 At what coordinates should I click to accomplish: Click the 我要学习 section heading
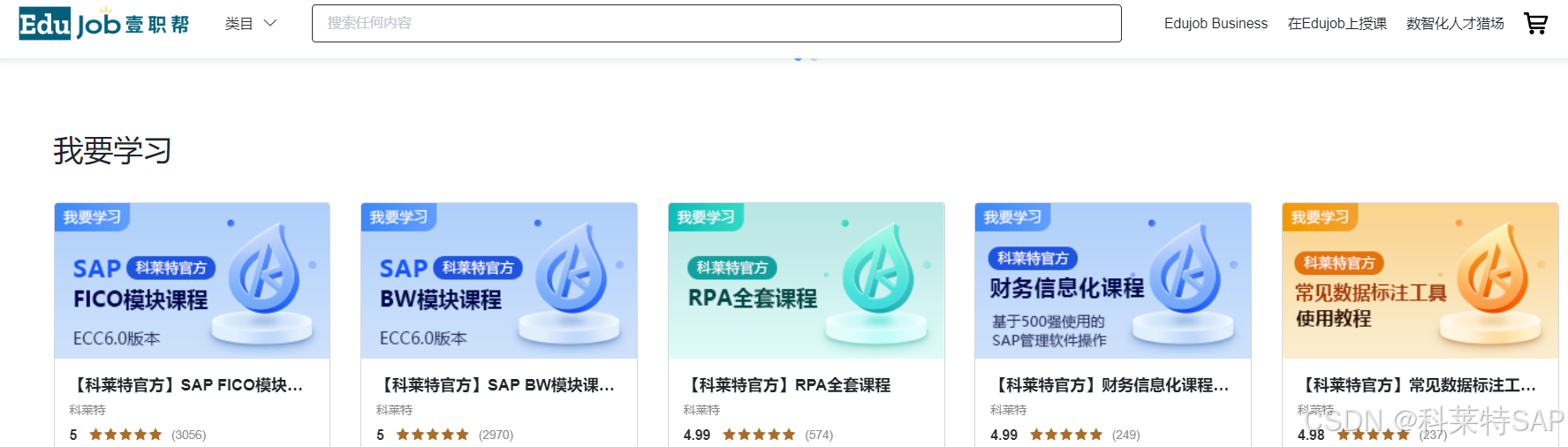pyautogui.click(x=112, y=151)
